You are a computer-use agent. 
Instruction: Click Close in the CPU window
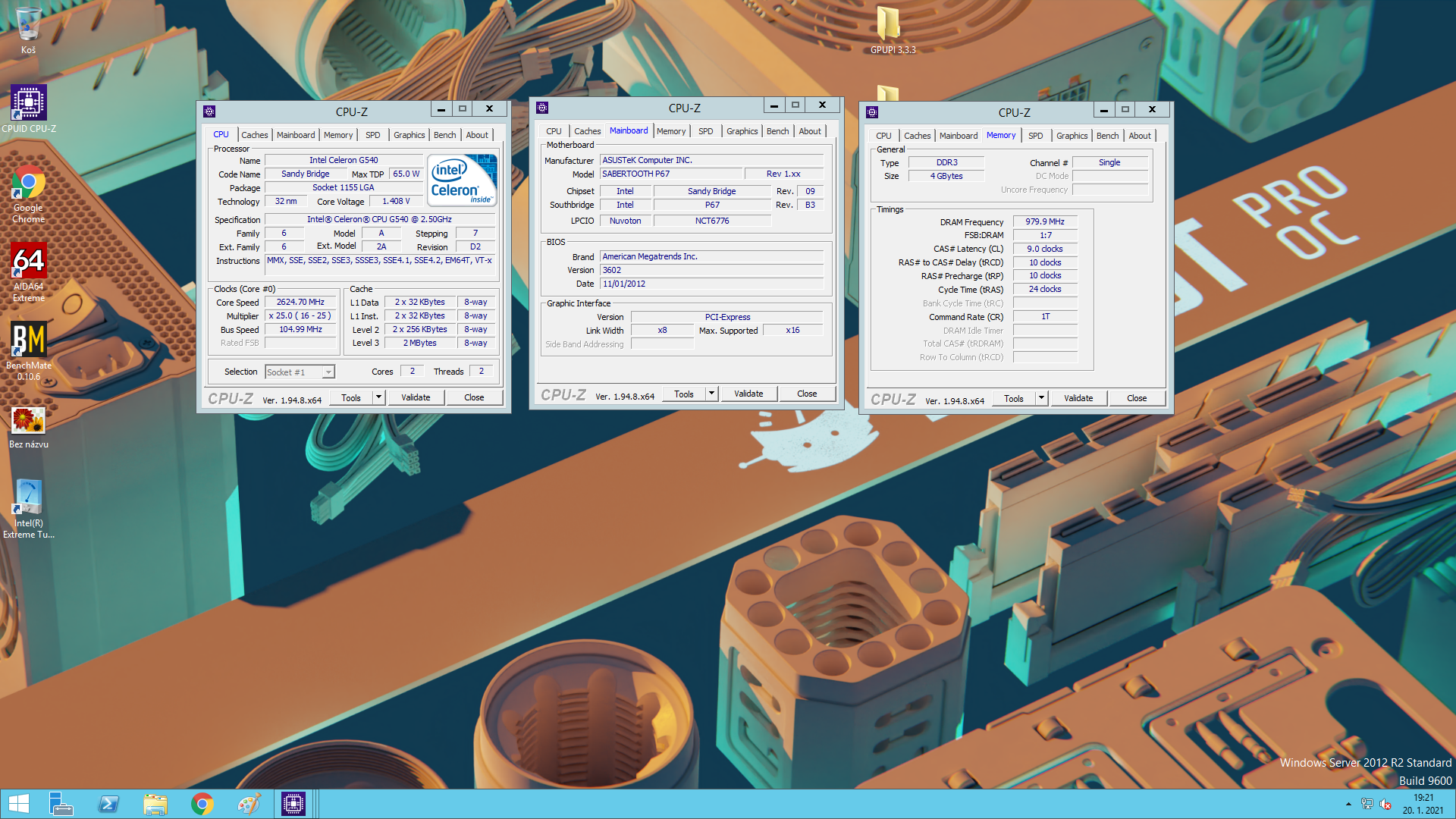pyautogui.click(x=474, y=397)
